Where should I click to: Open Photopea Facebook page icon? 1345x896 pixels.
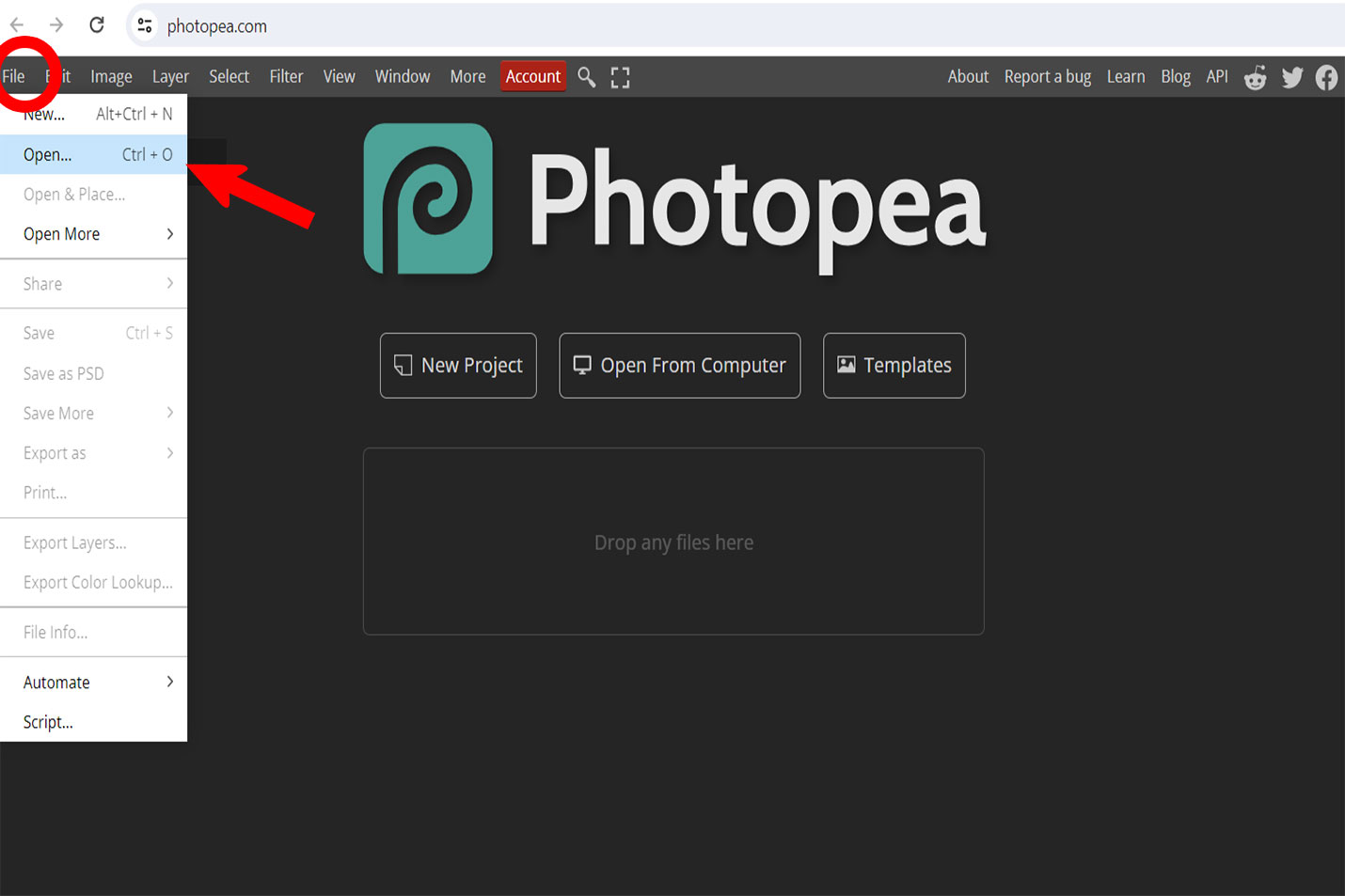[x=1326, y=77]
